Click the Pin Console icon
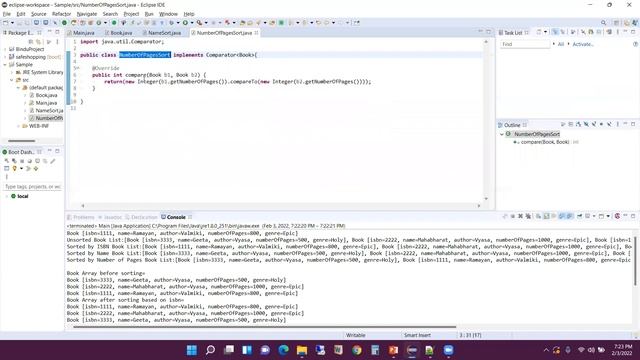This screenshot has height=360, width=640. point(579,216)
